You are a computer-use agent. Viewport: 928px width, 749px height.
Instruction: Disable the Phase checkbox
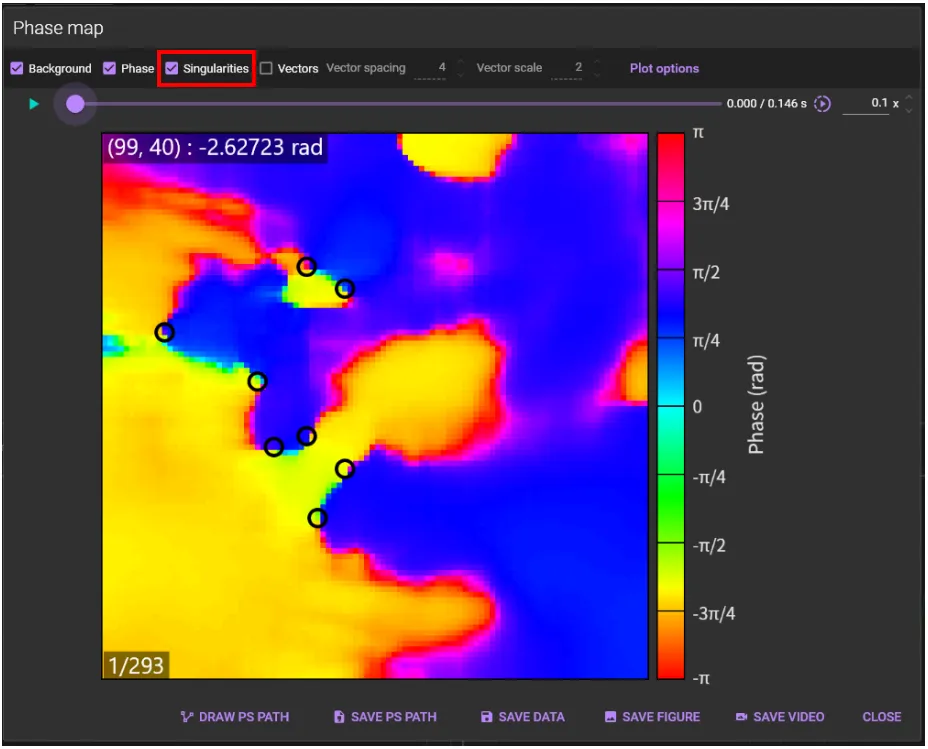110,69
